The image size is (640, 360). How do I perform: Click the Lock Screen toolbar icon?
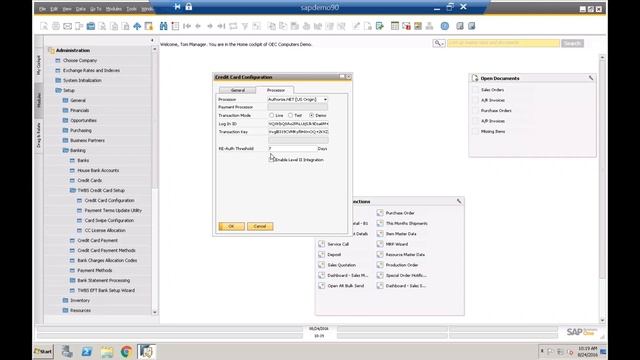point(149,26)
